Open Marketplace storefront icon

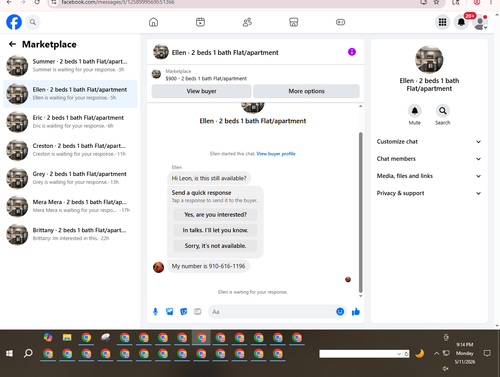294,22
